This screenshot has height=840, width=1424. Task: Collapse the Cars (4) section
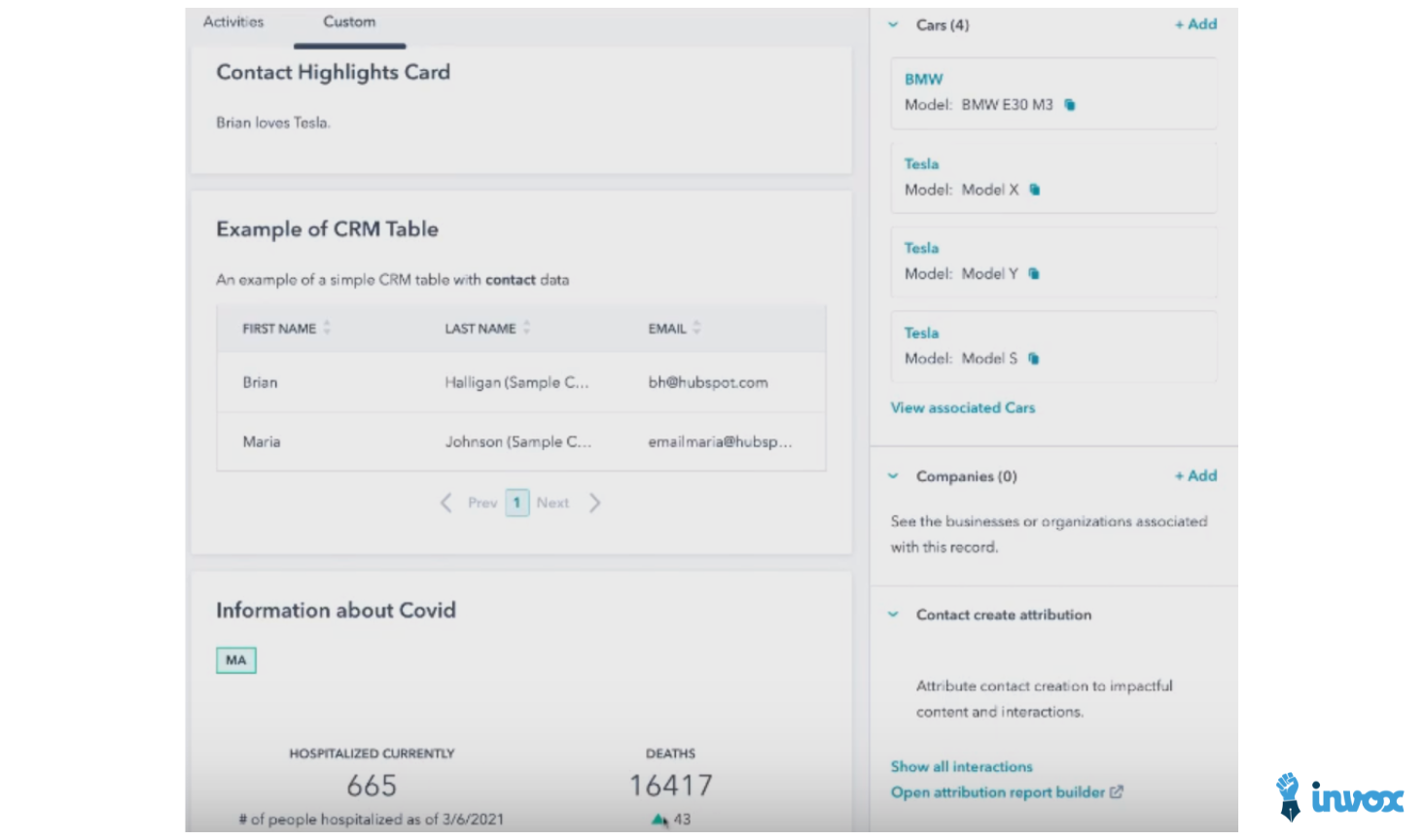point(893,25)
